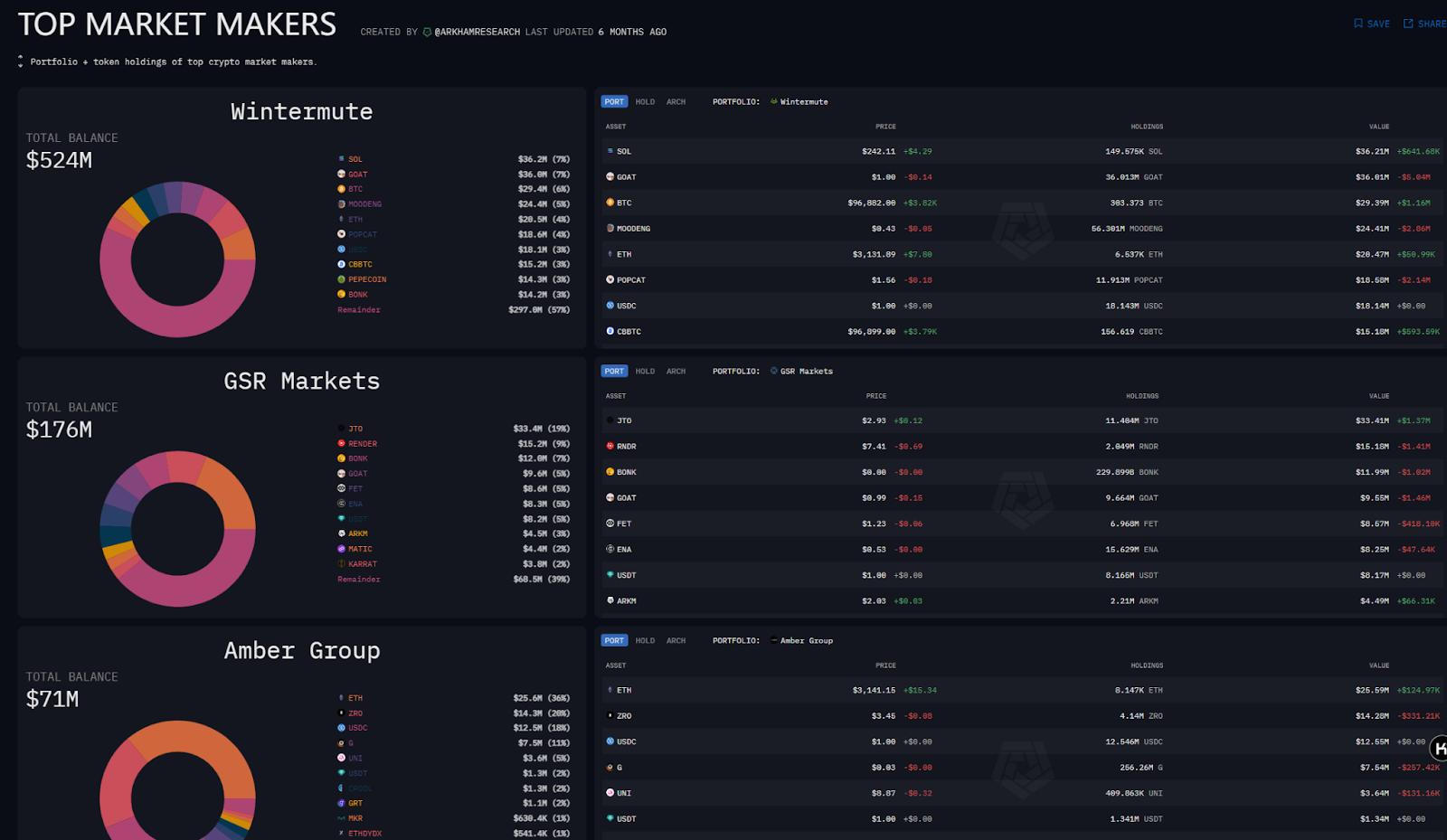Viewport: 1447px width, 840px height.
Task: Open the @ARKHAMRESEARCH creator link
Action: 477,32
